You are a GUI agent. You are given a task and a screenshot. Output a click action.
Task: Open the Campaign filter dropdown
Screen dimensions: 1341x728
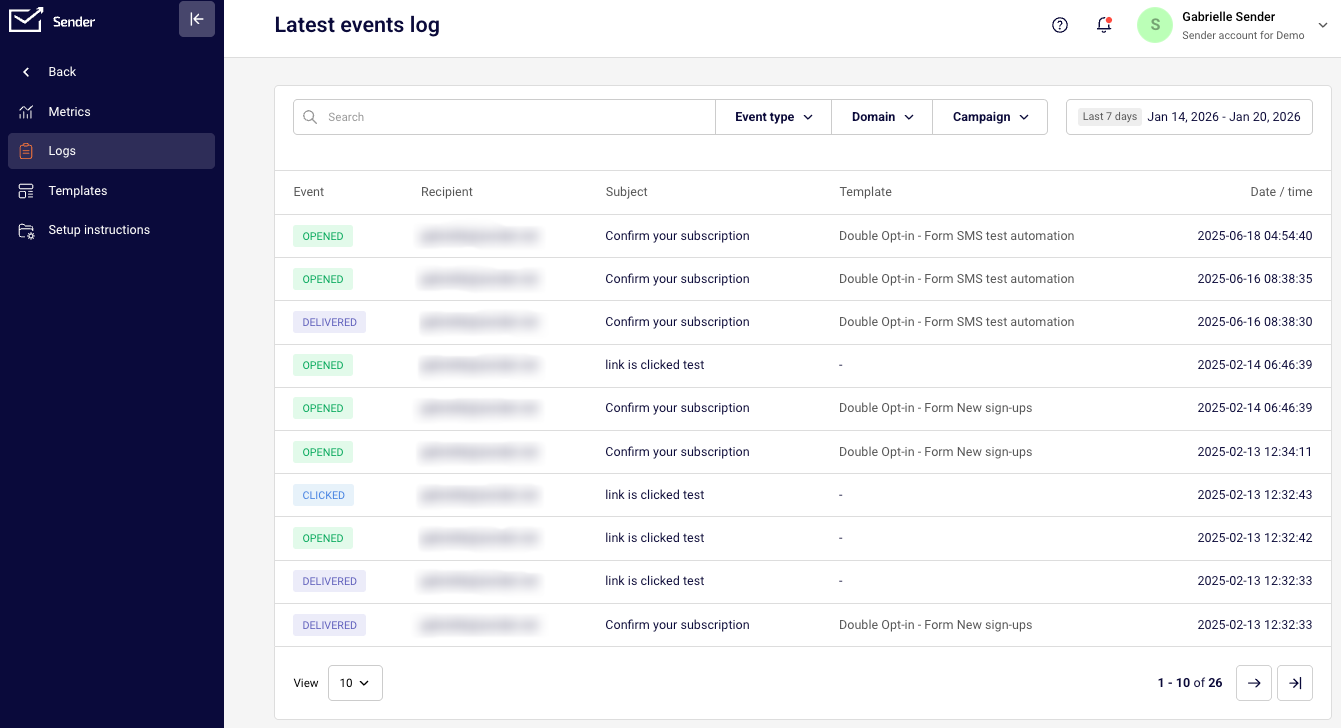(990, 117)
